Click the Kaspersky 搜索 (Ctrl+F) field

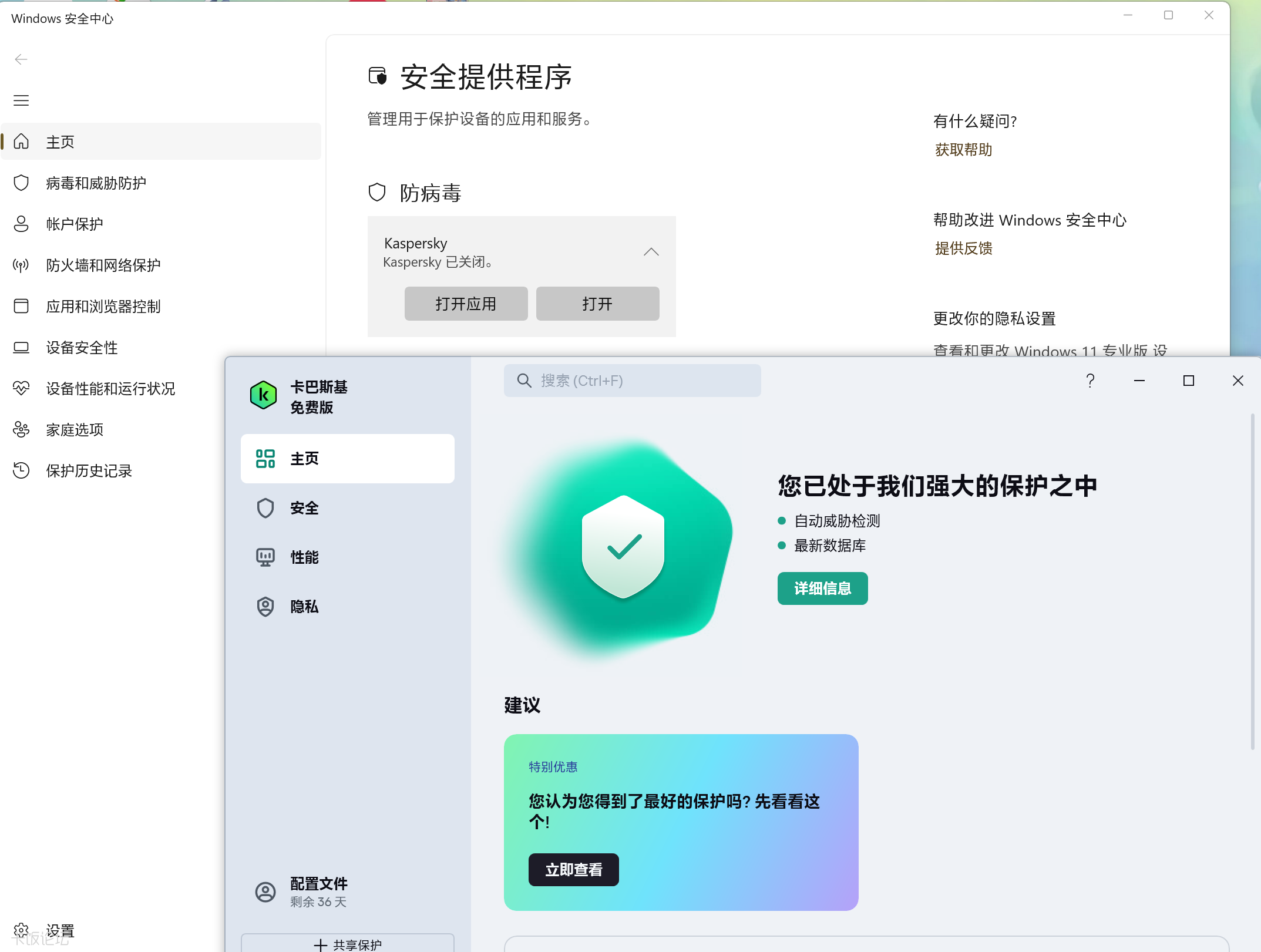tap(632, 381)
